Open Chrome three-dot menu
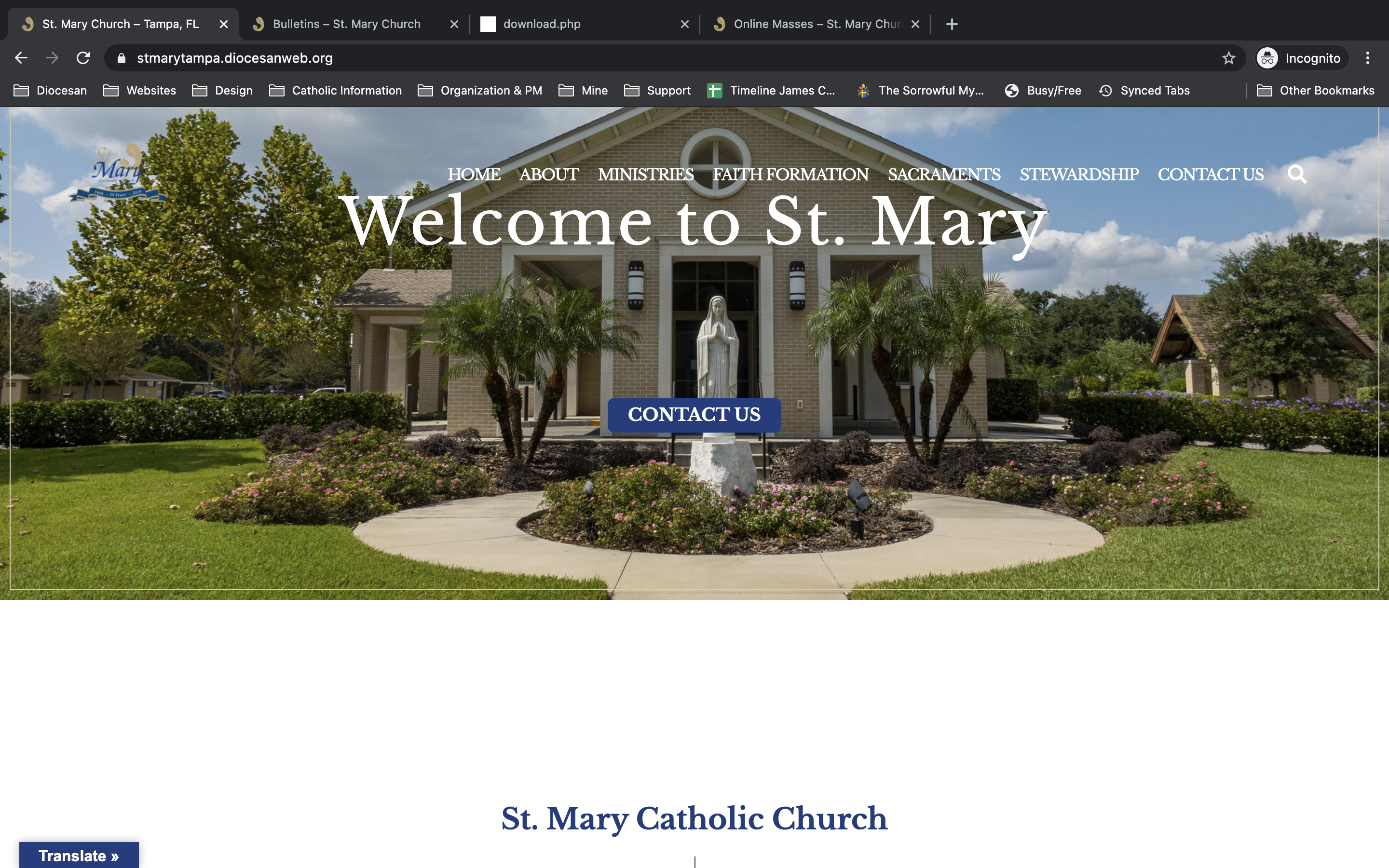The height and width of the screenshot is (868, 1389). [1367, 58]
